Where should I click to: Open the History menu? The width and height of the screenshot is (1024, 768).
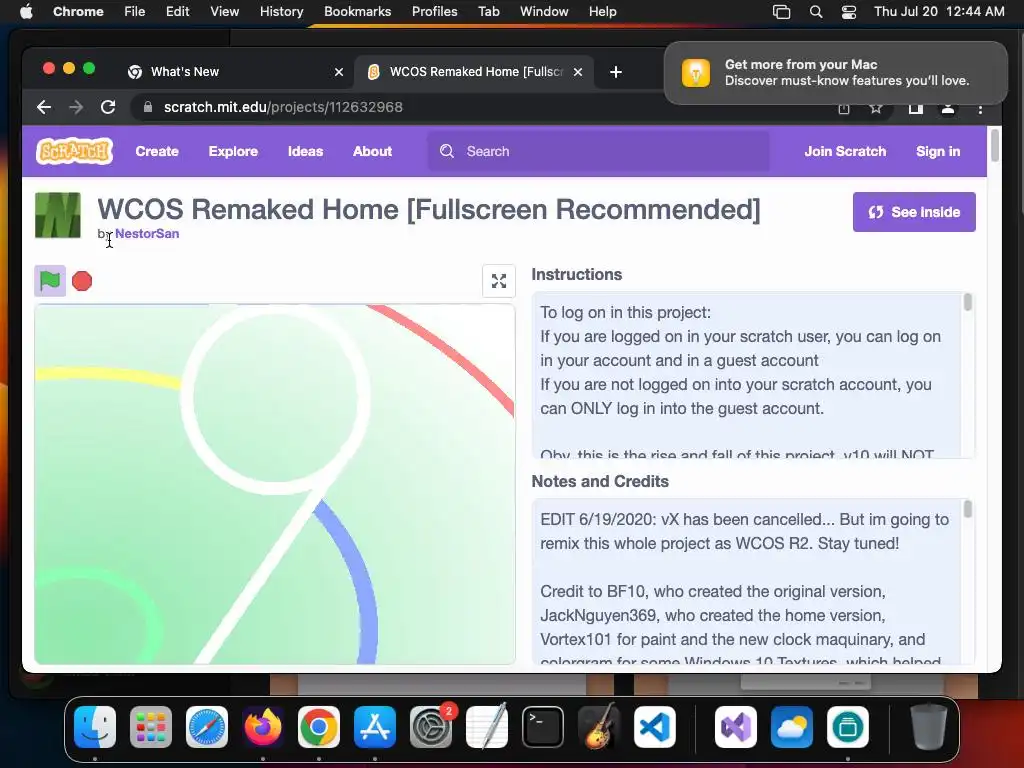281,12
